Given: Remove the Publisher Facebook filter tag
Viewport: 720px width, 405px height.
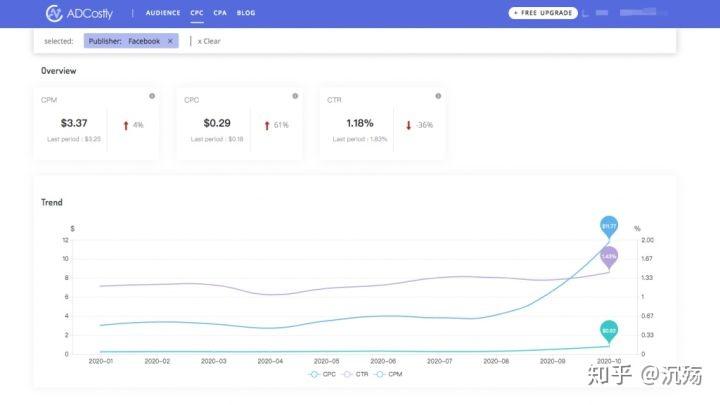Looking at the screenshot, I should pos(170,41).
